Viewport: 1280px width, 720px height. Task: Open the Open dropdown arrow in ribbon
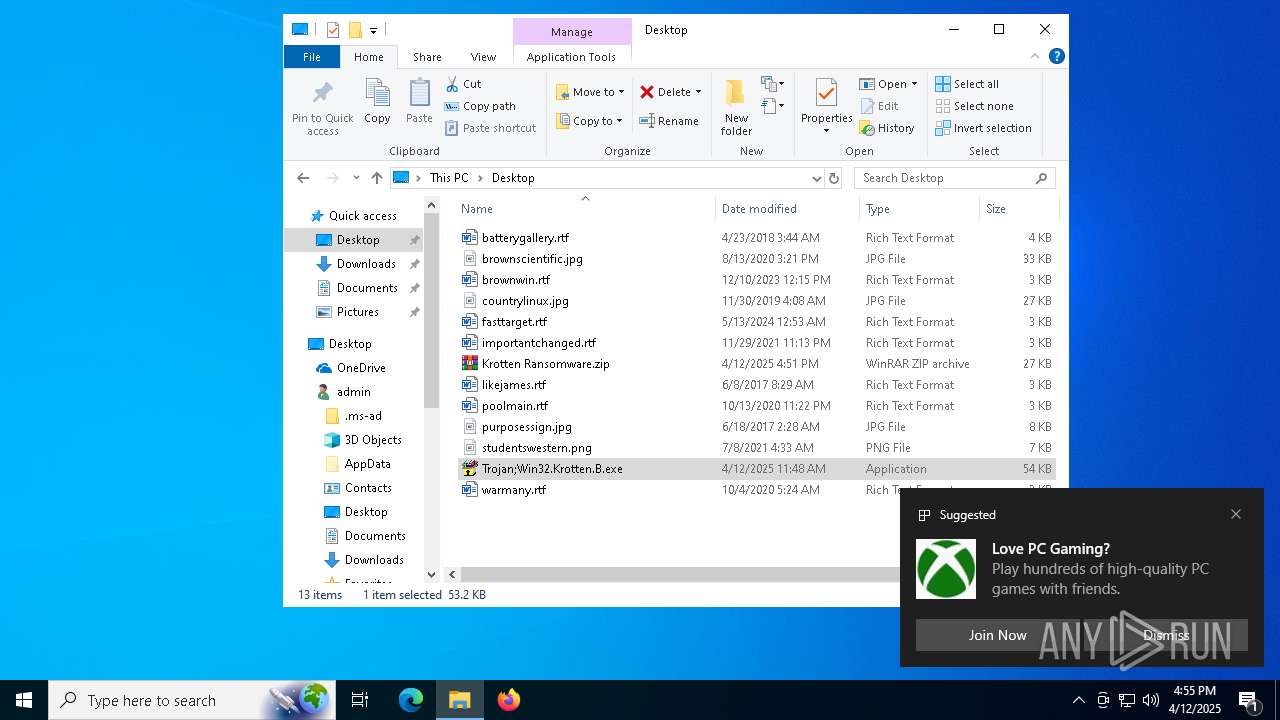[x=914, y=84]
